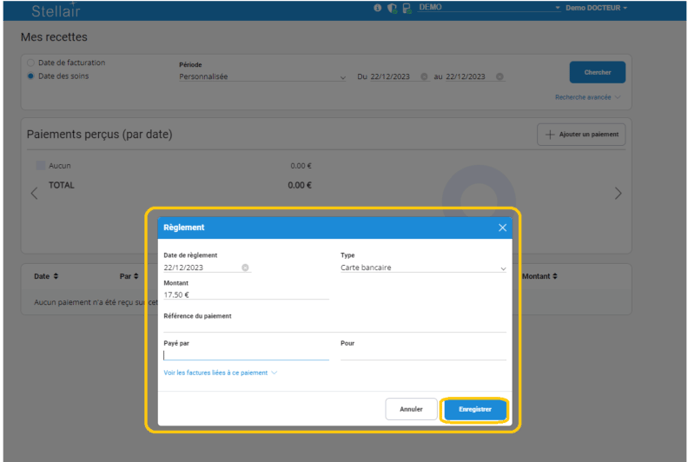Click the card reader status icon
Image resolution: width=688 pixels, height=462 pixels.
click(406, 8)
